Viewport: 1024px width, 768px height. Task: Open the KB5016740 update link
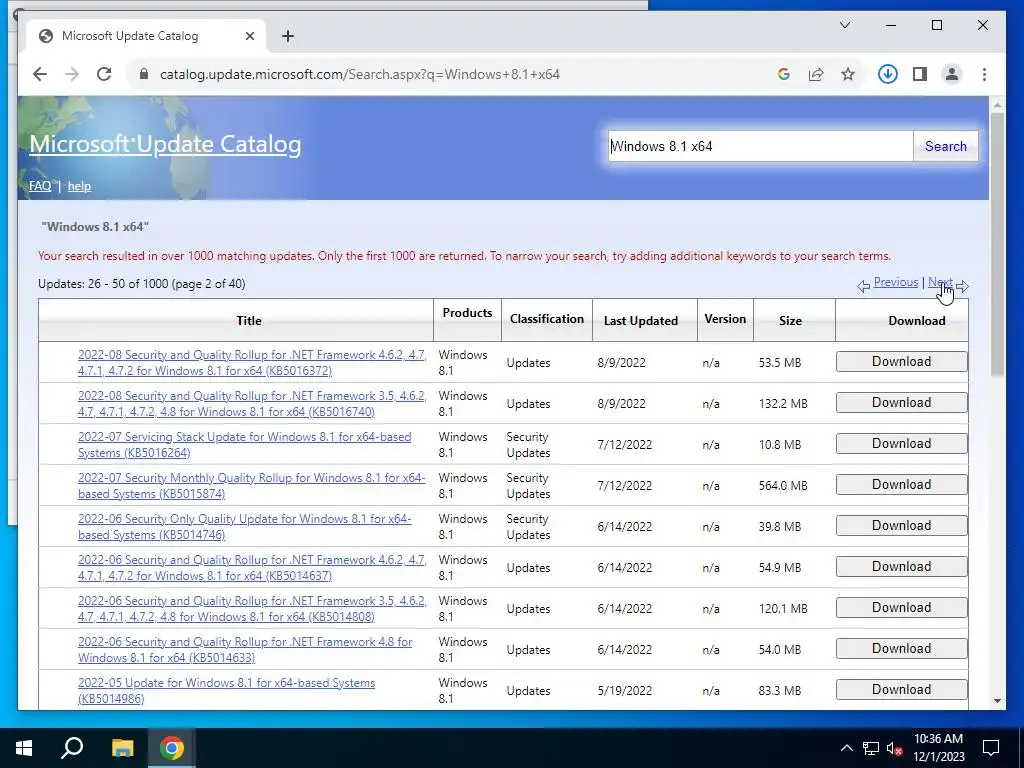click(x=252, y=404)
